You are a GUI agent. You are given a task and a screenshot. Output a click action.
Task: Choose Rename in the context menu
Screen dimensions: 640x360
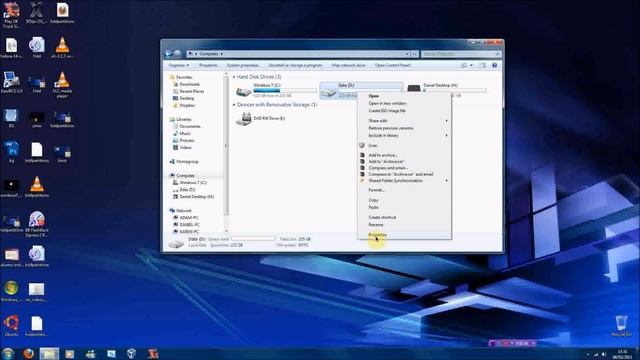(x=376, y=225)
